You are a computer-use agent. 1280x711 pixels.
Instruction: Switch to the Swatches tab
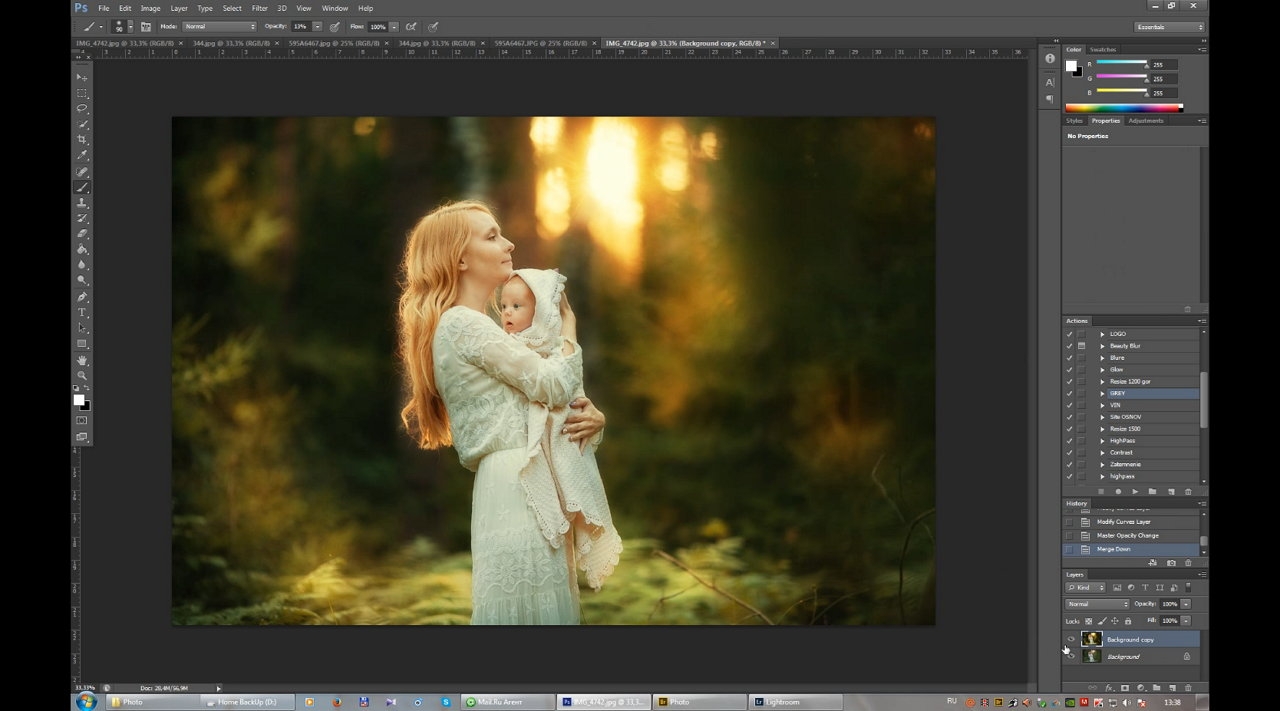pyautogui.click(x=1103, y=49)
